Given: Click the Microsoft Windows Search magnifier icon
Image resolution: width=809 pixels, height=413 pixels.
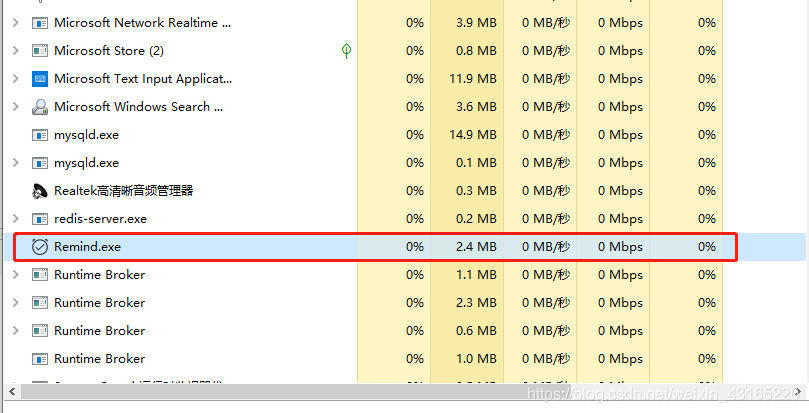Looking at the screenshot, I should [40, 107].
